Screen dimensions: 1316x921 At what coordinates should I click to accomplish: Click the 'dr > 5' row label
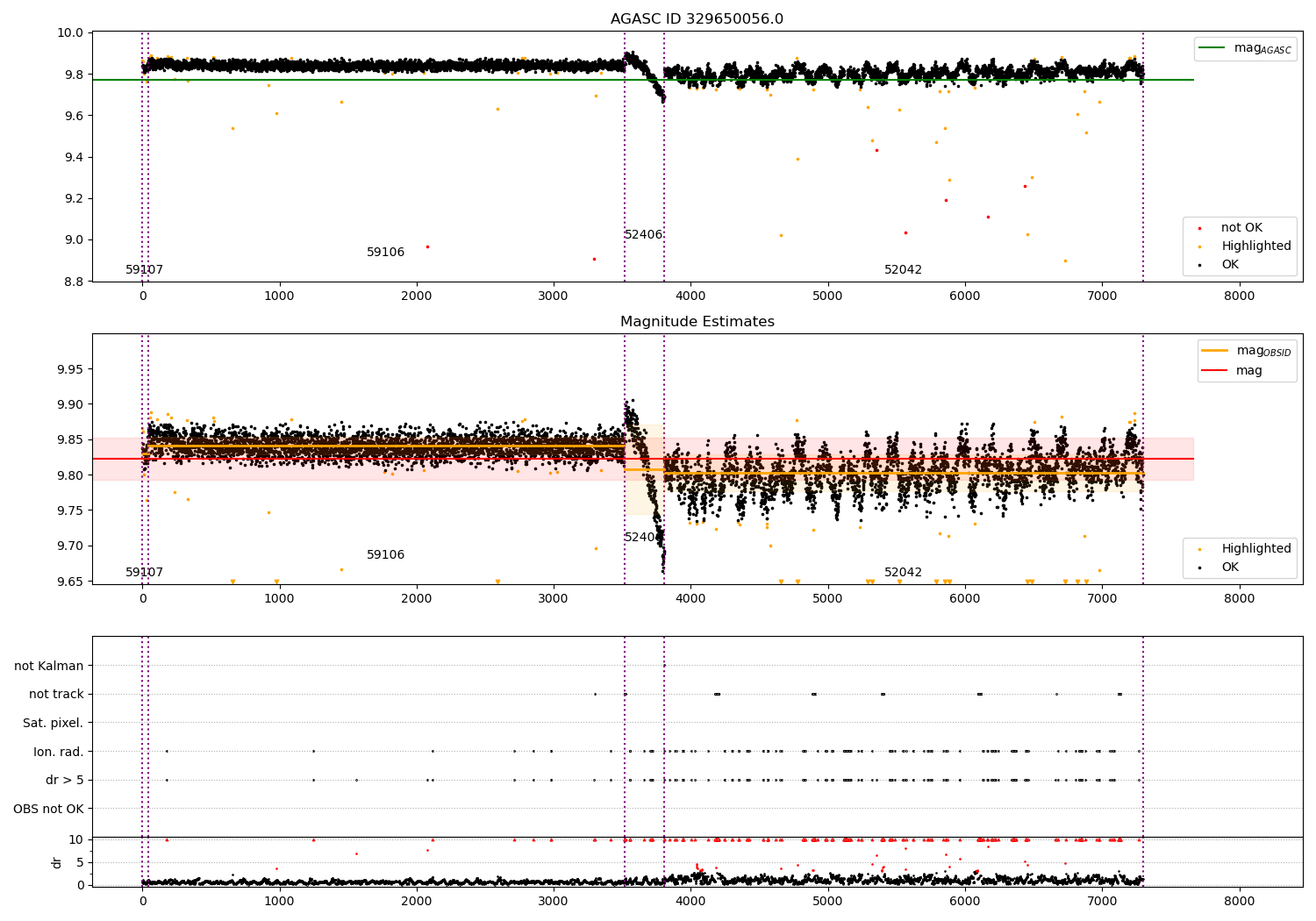pos(65,781)
